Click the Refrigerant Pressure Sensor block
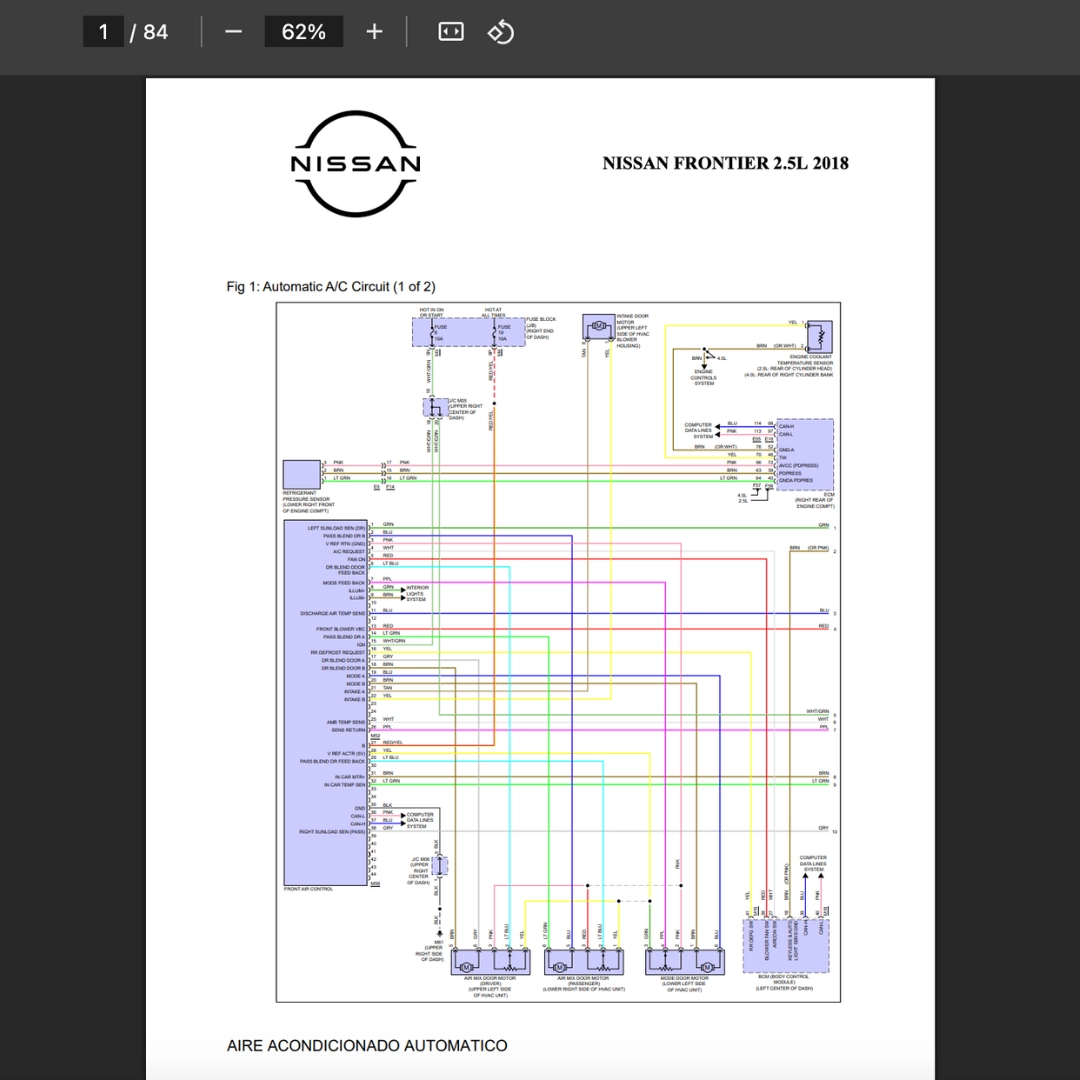Screen dimensions: 1080x1080 tap(302, 475)
